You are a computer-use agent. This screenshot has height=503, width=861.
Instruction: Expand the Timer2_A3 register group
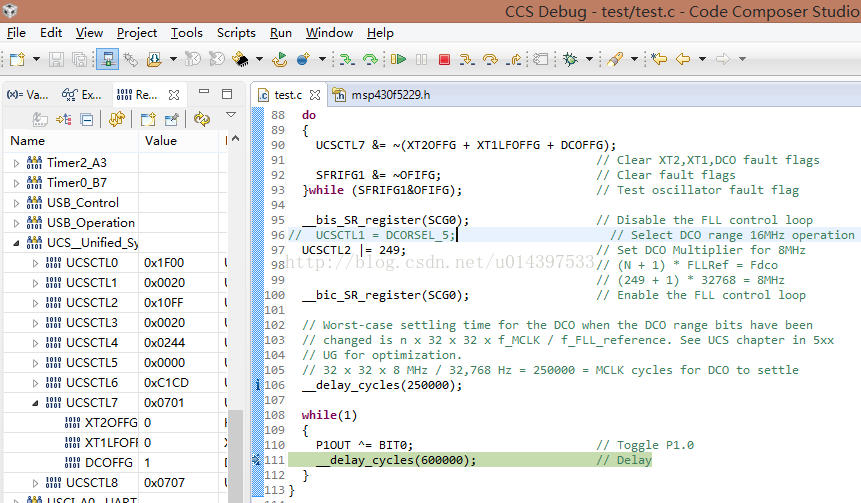pos(16,163)
